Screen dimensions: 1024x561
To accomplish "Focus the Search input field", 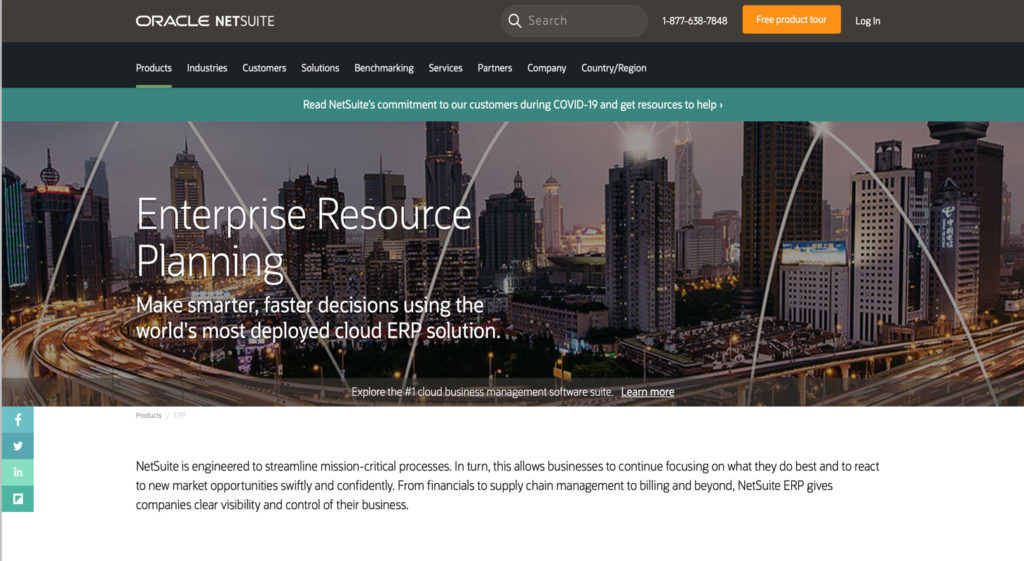I will (x=574, y=21).
